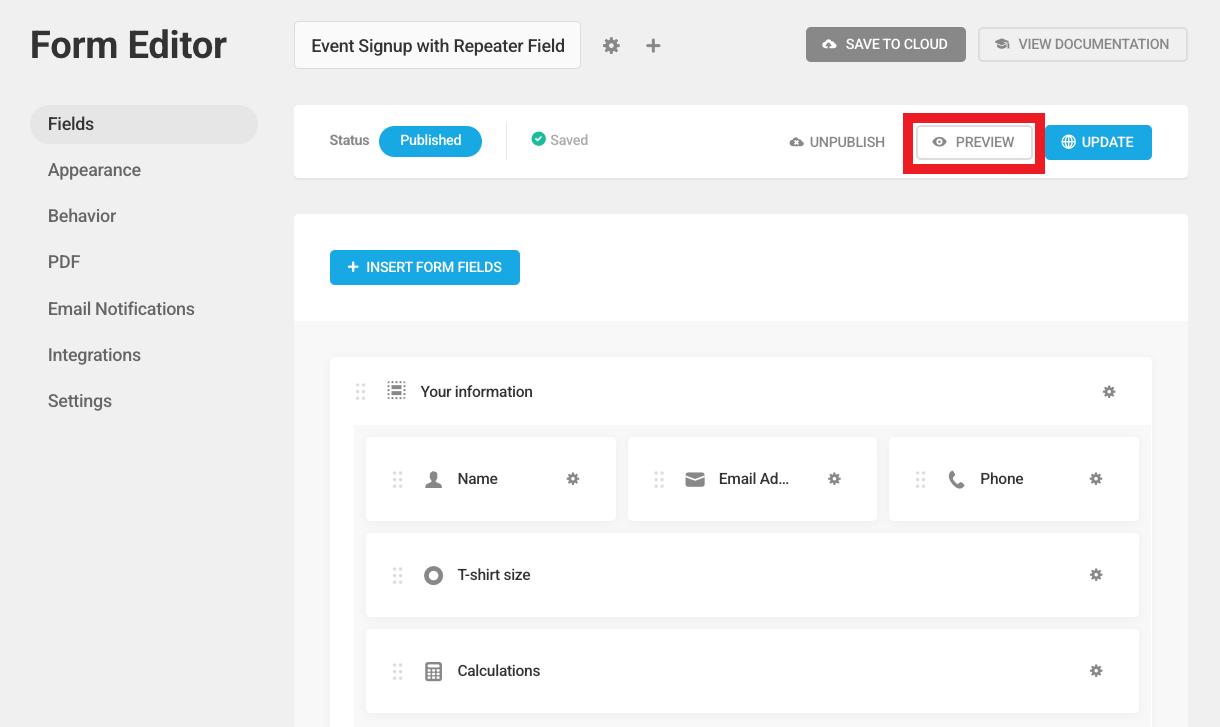The width and height of the screenshot is (1220, 727).
Task: Open View Documentation
Action: pyautogui.click(x=1083, y=44)
